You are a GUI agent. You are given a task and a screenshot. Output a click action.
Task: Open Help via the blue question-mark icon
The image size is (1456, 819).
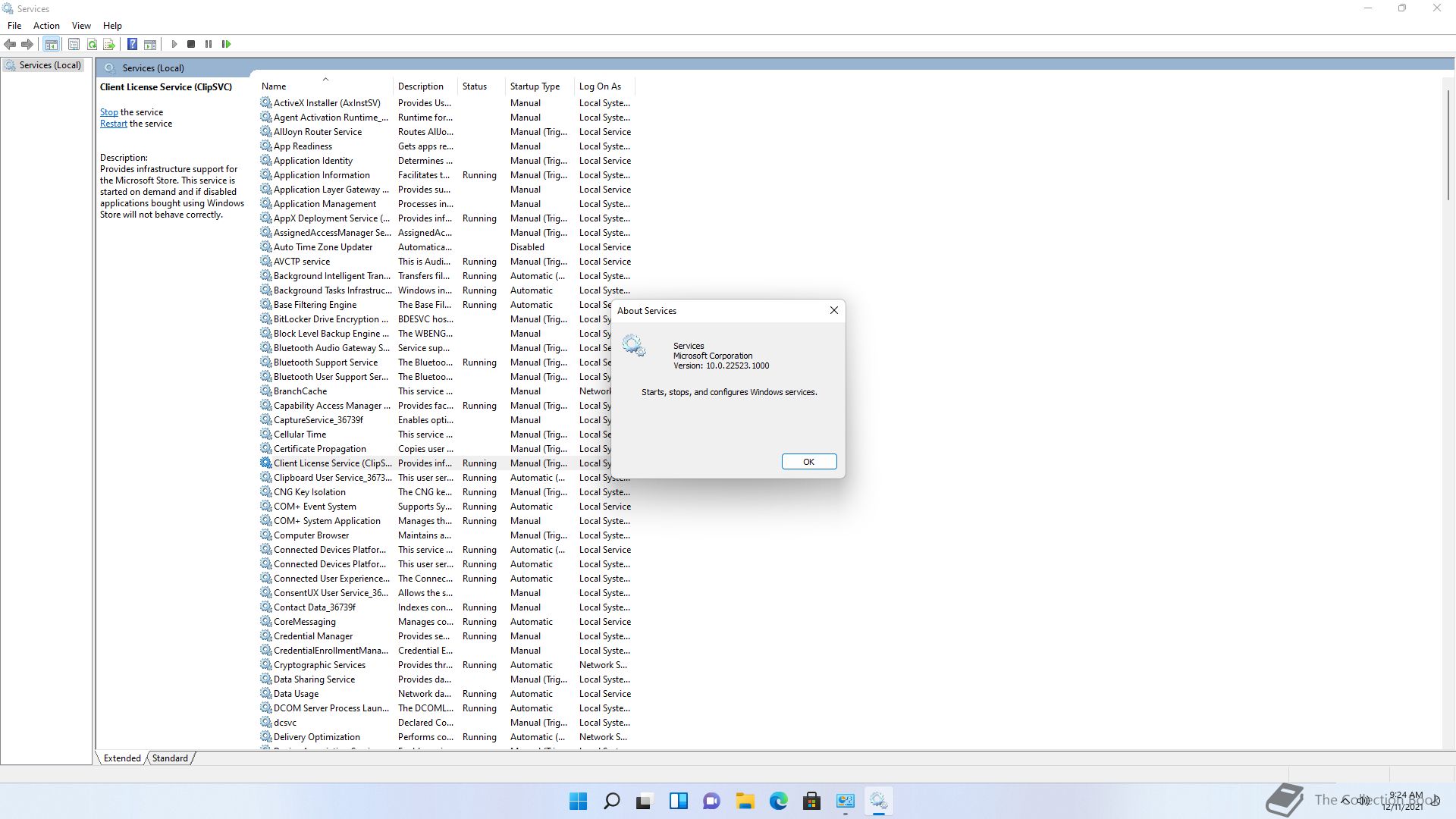pos(132,44)
